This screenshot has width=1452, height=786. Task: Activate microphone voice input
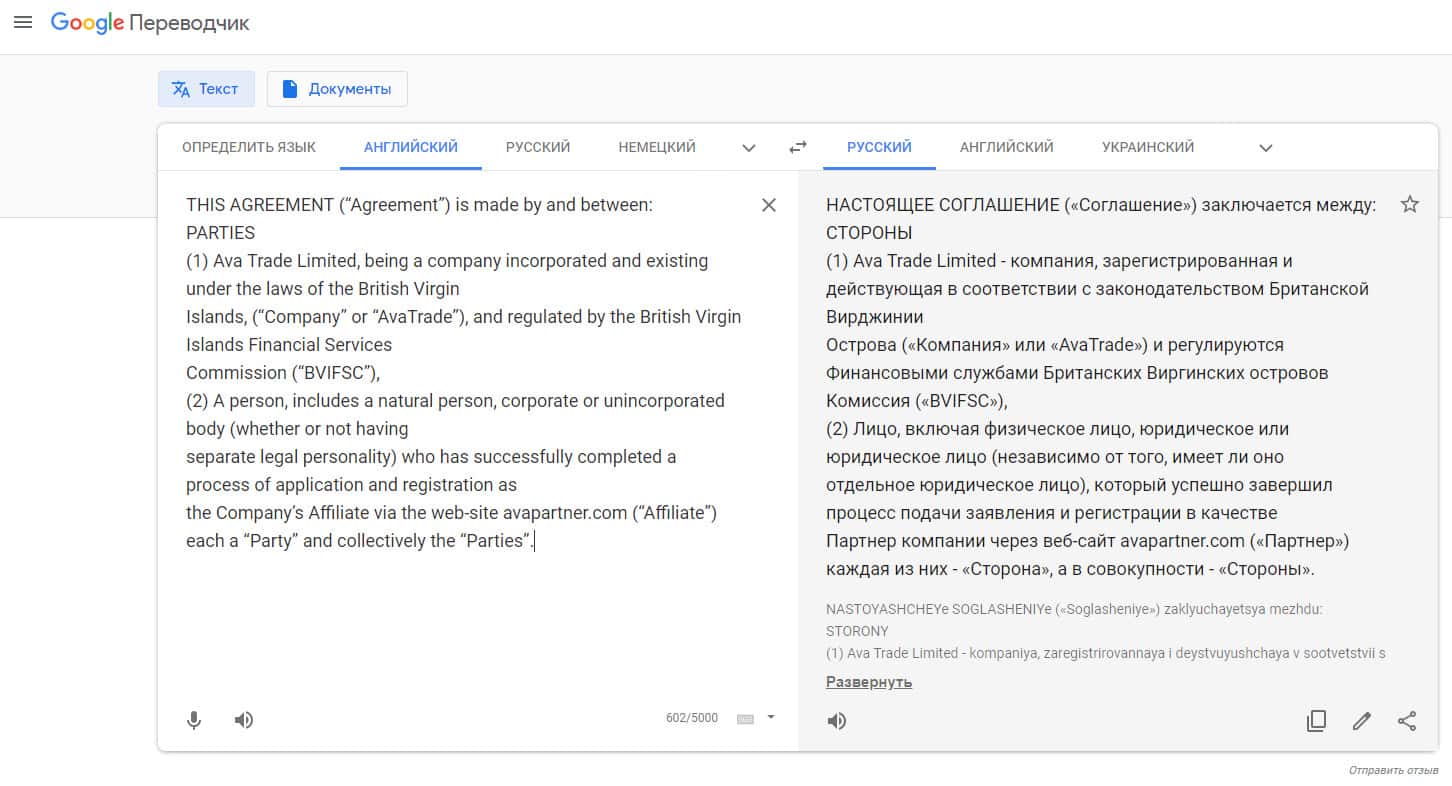point(194,720)
